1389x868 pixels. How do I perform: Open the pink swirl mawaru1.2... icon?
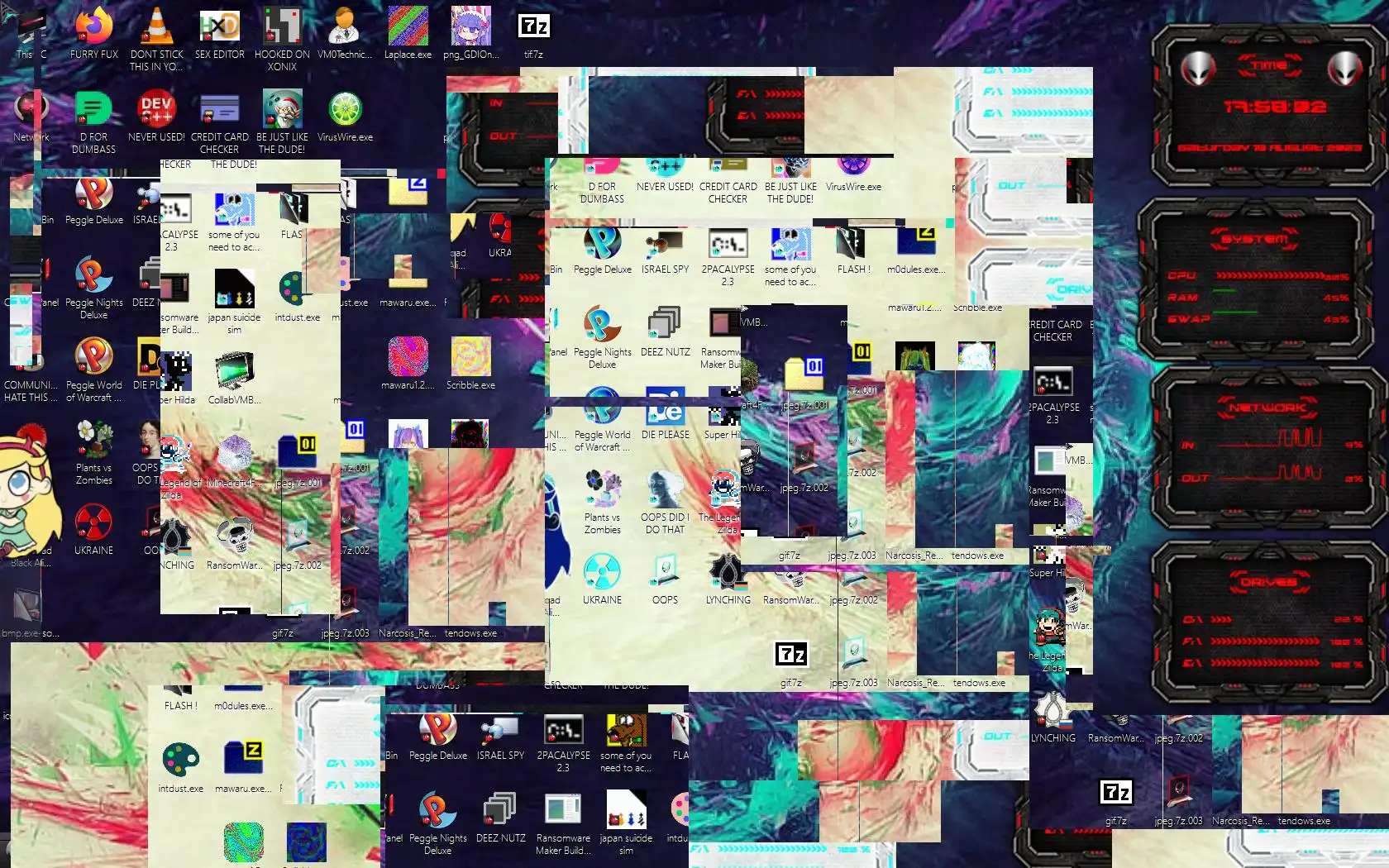click(408, 357)
